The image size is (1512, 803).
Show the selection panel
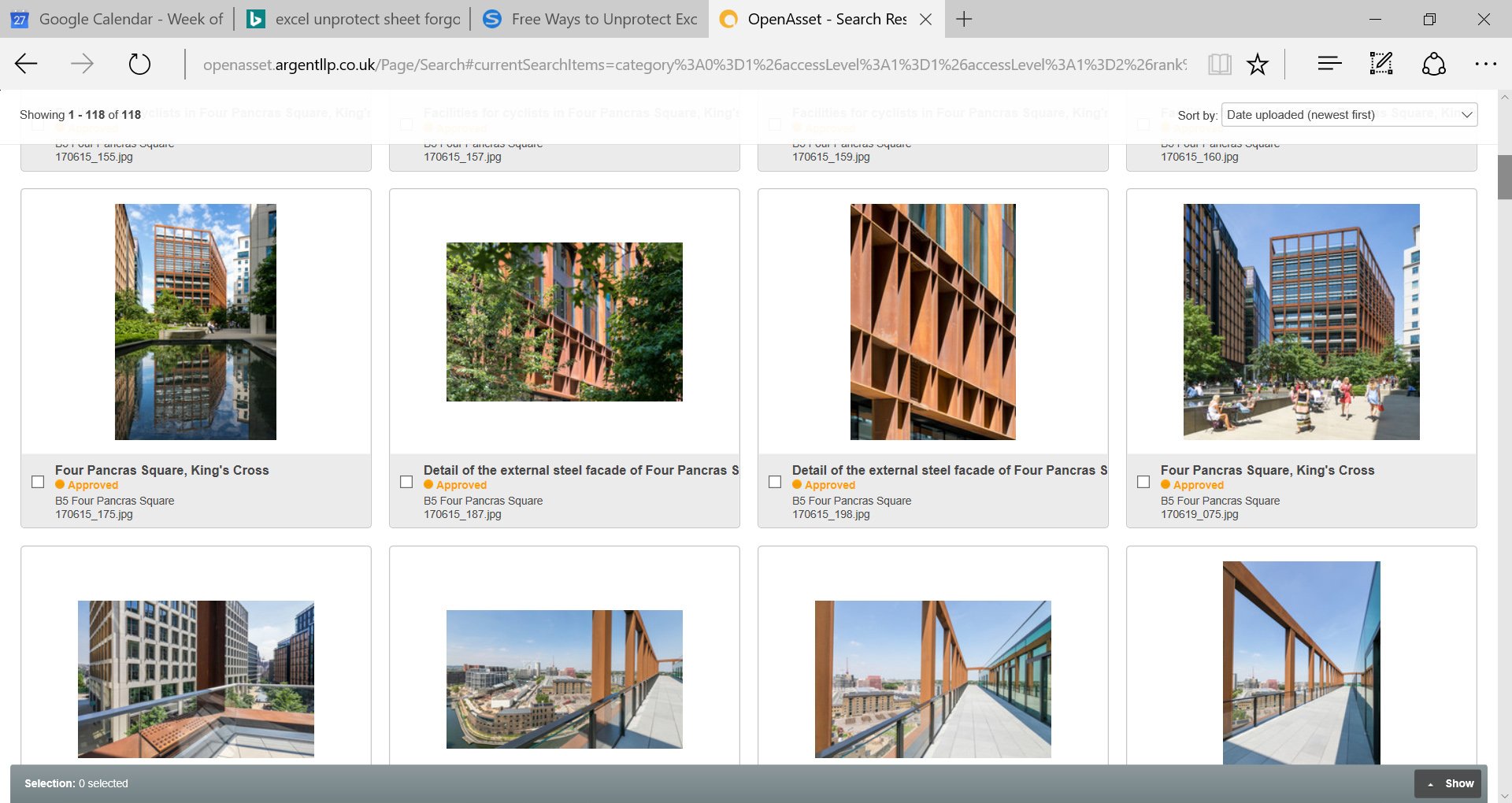point(1448,783)
